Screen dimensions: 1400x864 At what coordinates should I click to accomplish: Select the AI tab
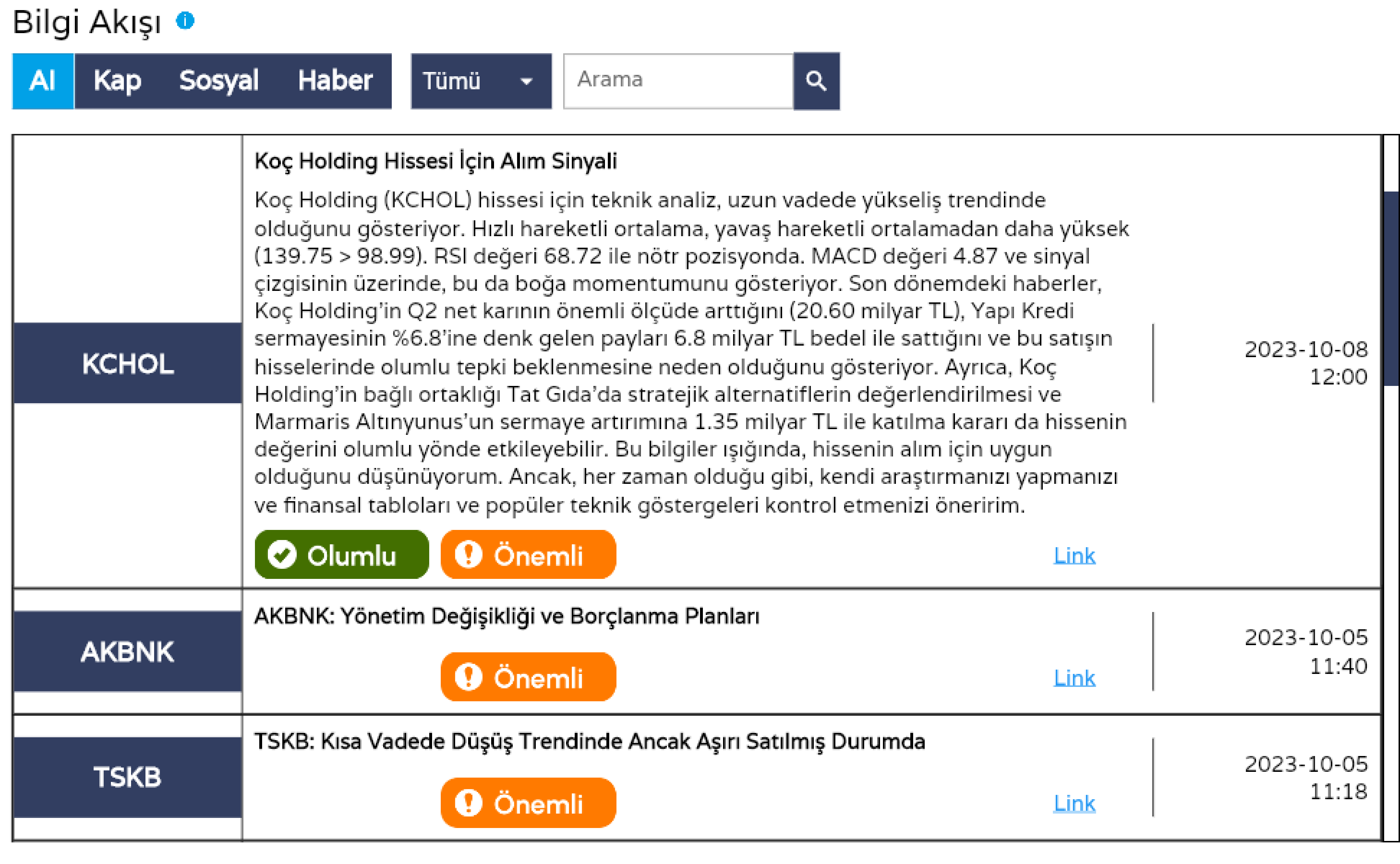[43, 81]
